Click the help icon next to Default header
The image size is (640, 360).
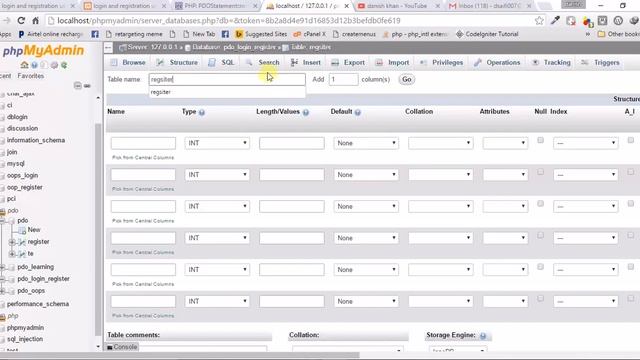point(358,112)
